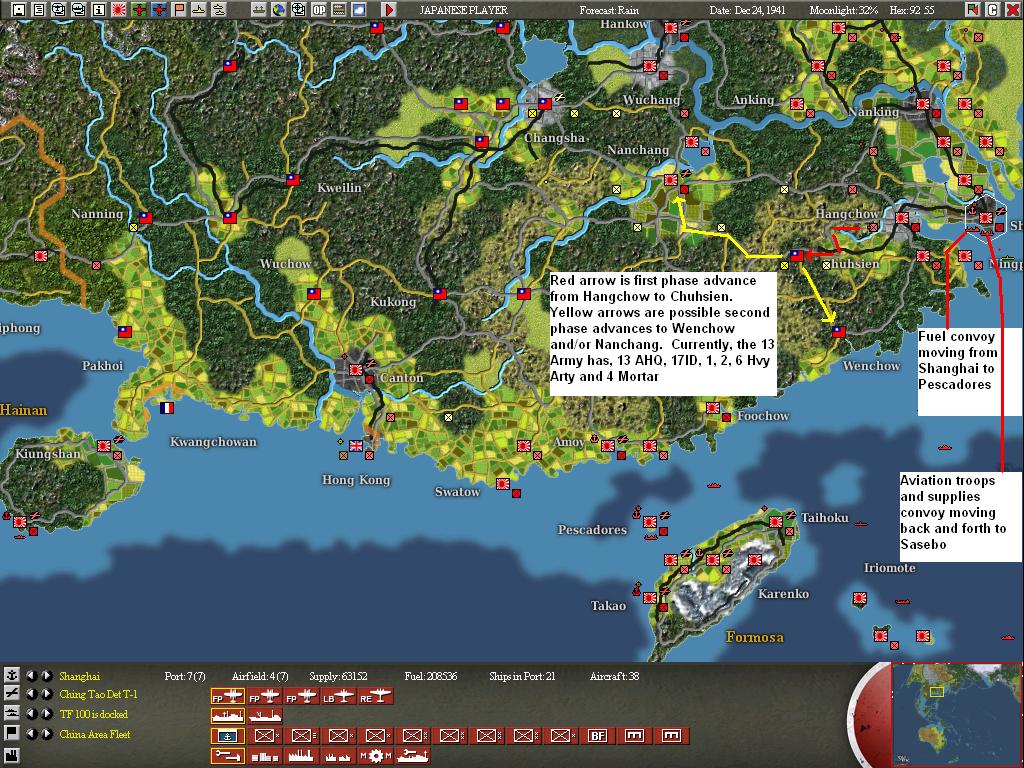Screen dimensions: 1024x768
Task: Click the 'Port: 7(7)' value
Action: [185, 676]
